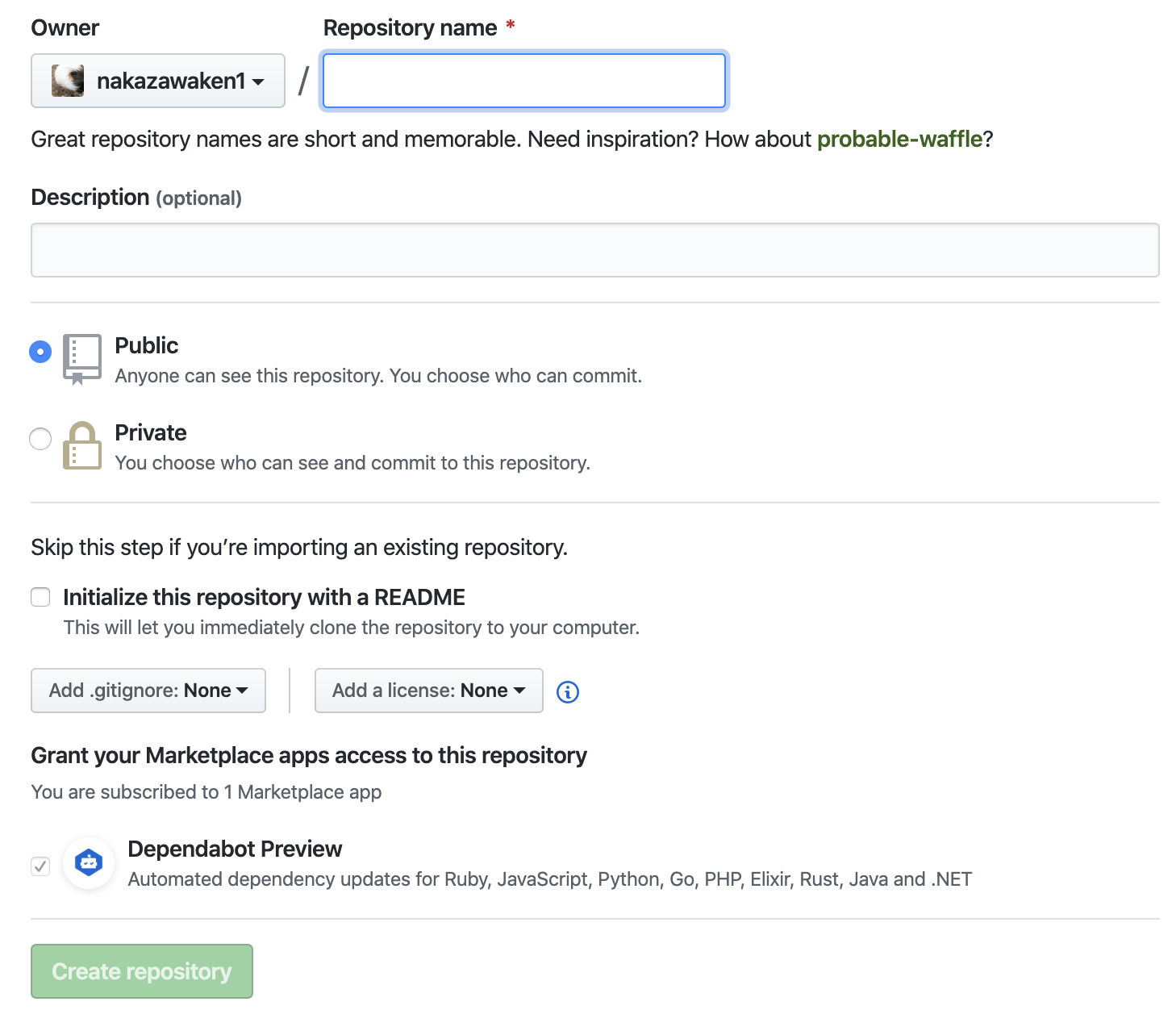
Task: Open the "Add .gitignore: None" dropdown
Action: point(148,691)
